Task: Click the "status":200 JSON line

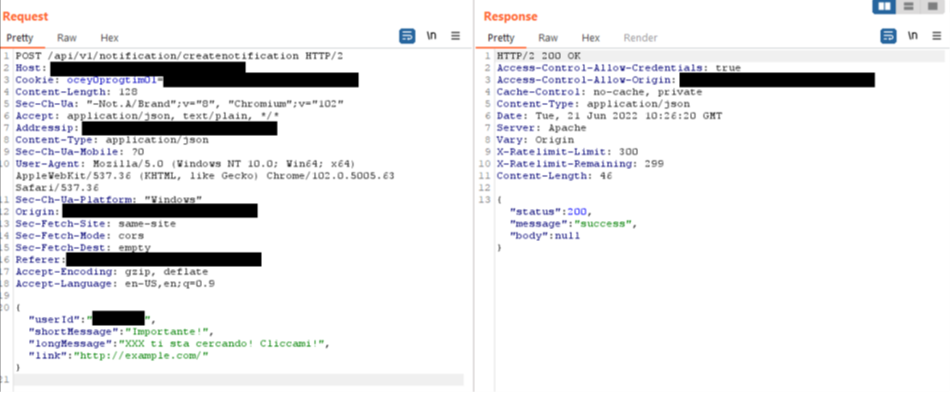Action: pyautogui.click(x=550, y=211)
